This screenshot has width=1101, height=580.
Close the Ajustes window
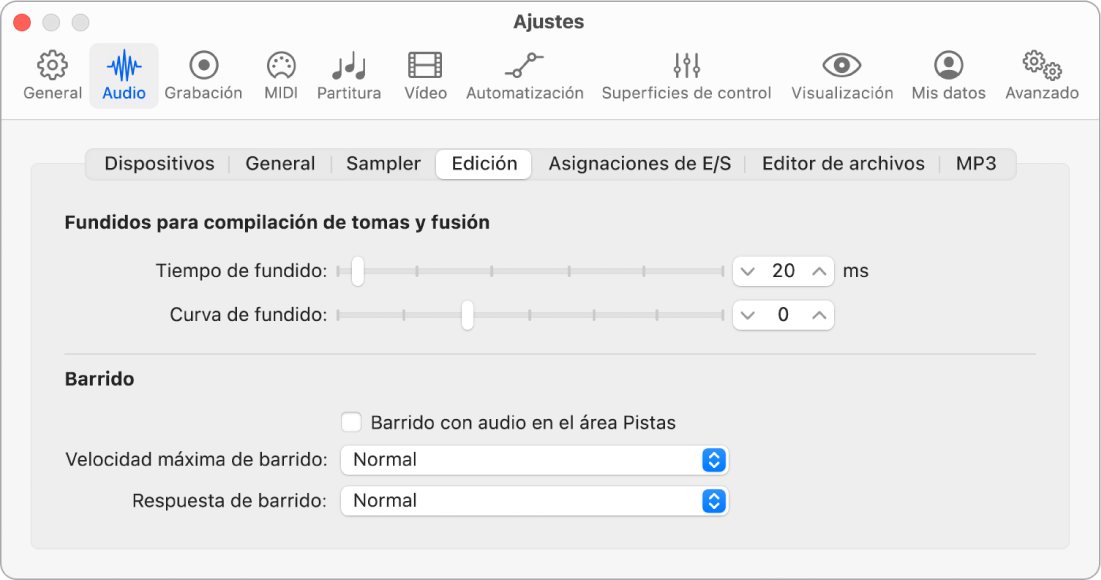coord(22,22)
